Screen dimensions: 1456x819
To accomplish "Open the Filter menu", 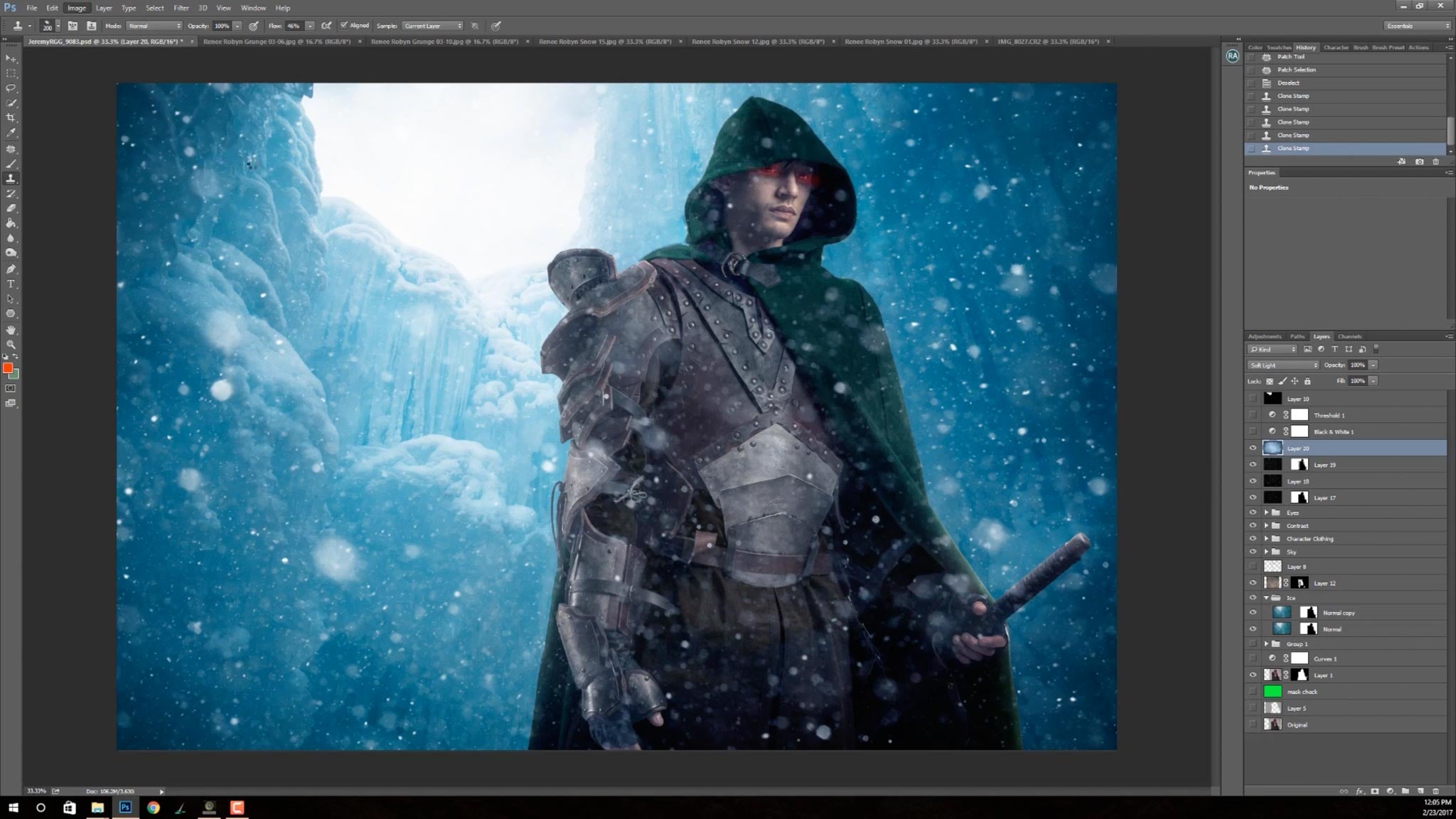I will tap(181, 8).
